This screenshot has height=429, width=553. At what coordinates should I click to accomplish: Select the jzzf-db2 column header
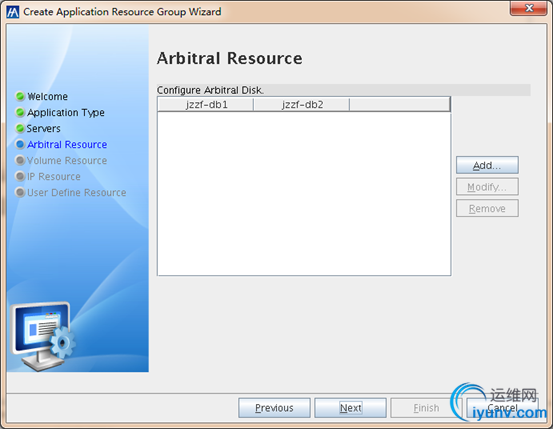302,104
